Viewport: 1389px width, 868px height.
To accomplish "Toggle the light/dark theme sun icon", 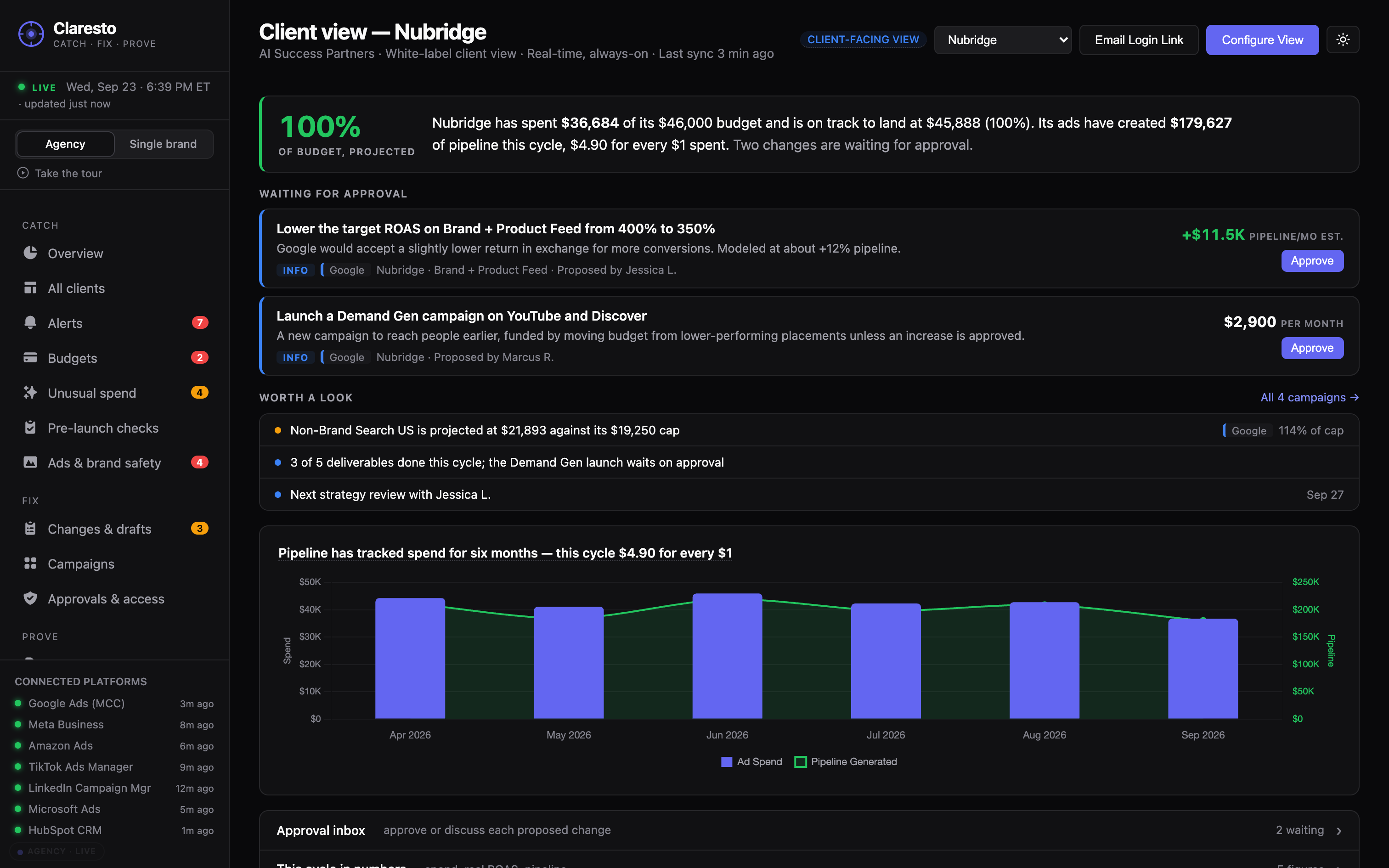I will (1343, 39).
